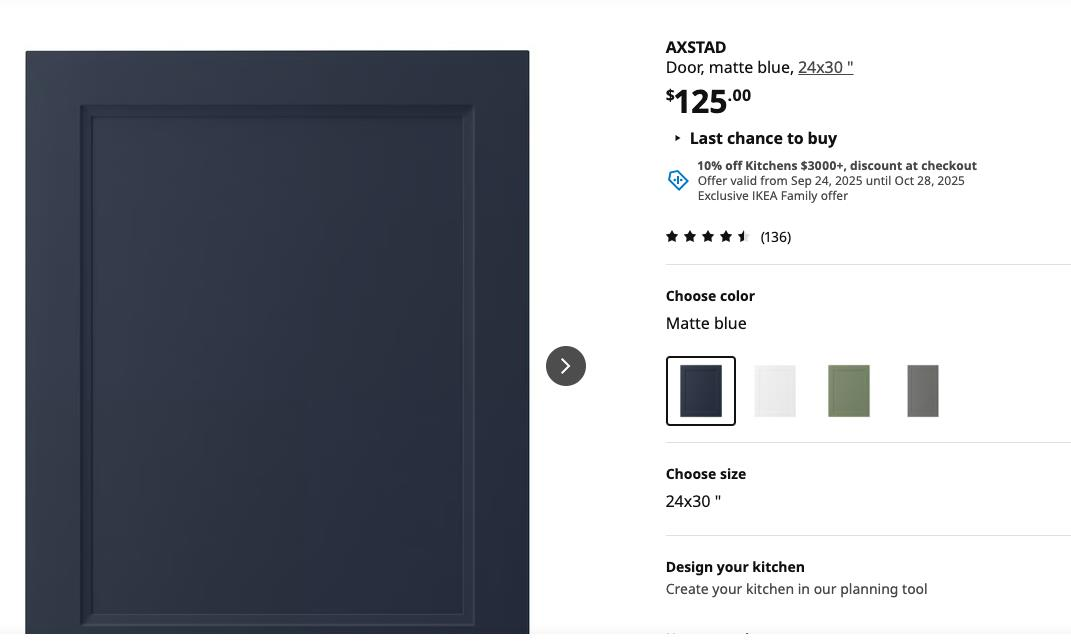This screenshot has height=641, width=1071.
Task: Open the 24x30 " size link
Action: (825, 67)
